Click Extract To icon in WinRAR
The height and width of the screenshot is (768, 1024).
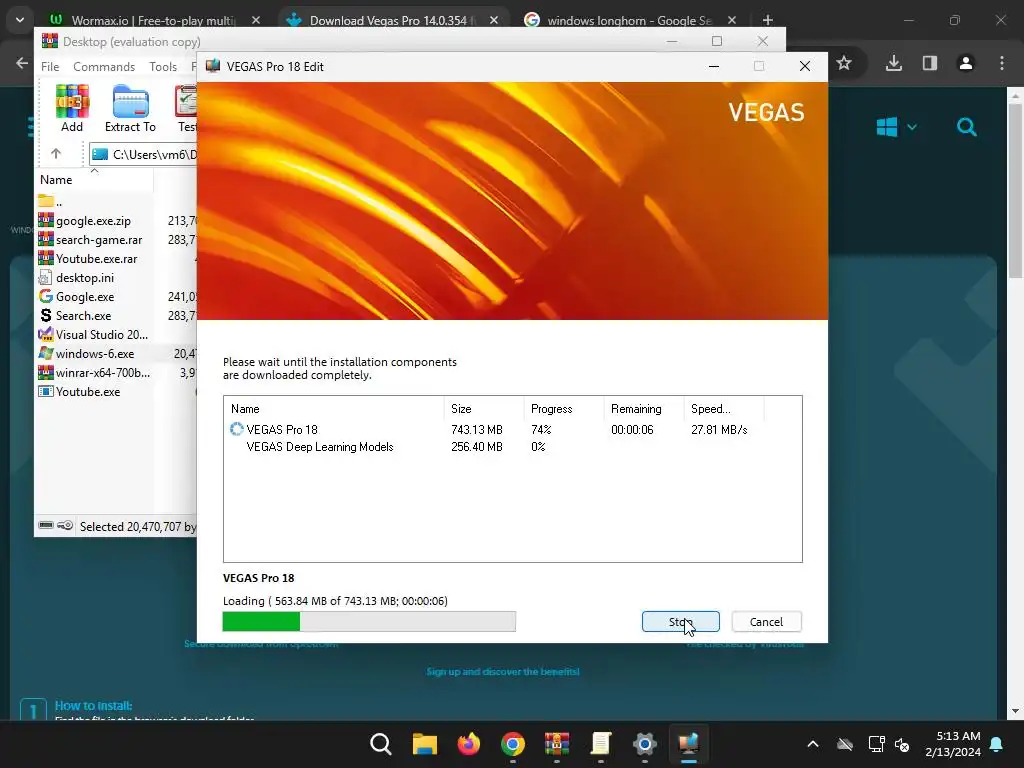(130, 108)
